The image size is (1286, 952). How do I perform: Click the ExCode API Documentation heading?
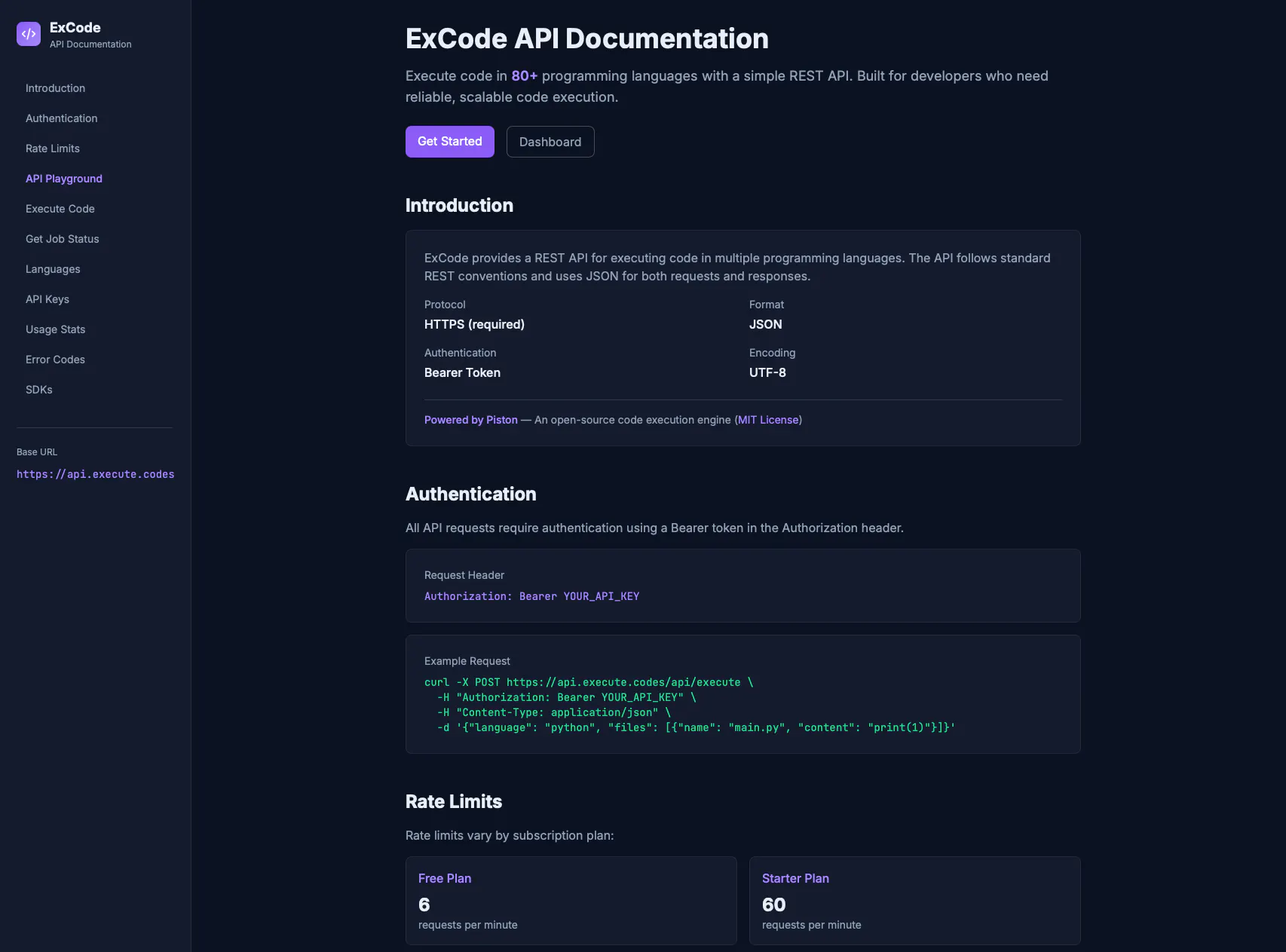click(x=587, y=38)
